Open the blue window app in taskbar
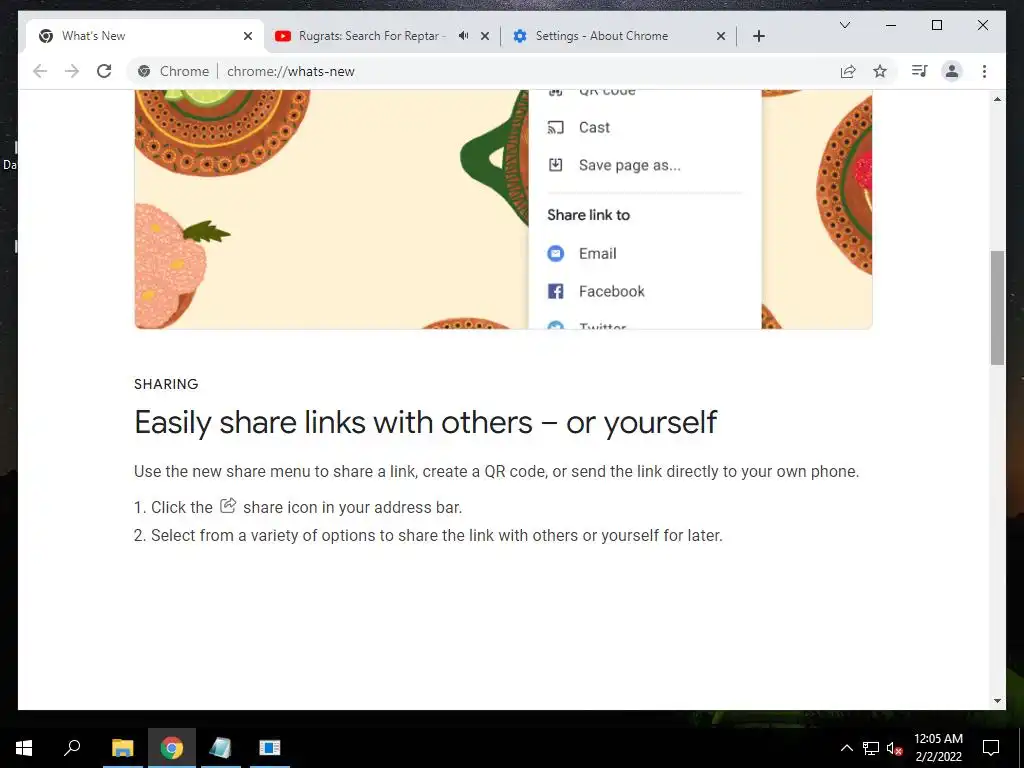The width and height of the screenshot is (1024, 768). click(270, 748)
